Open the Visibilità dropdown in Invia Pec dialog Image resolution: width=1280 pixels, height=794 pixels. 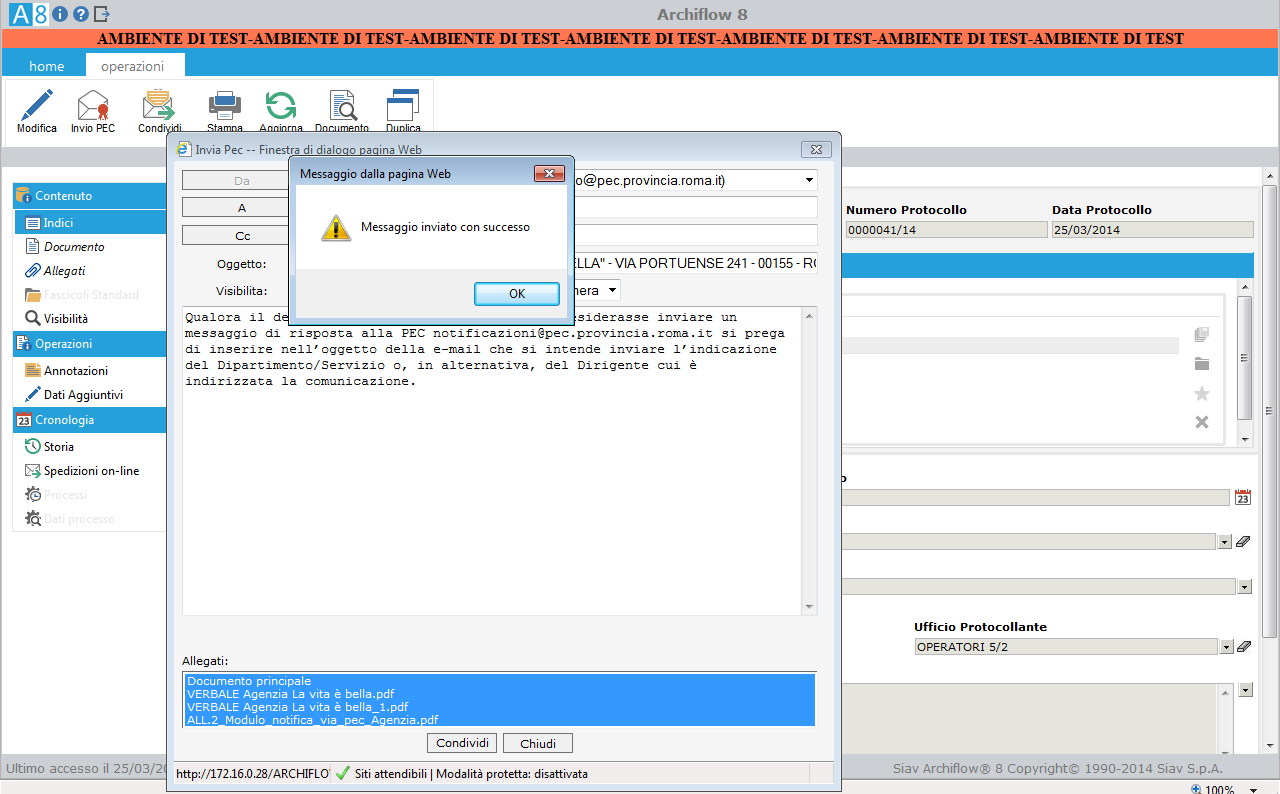(x=612, y=290)
